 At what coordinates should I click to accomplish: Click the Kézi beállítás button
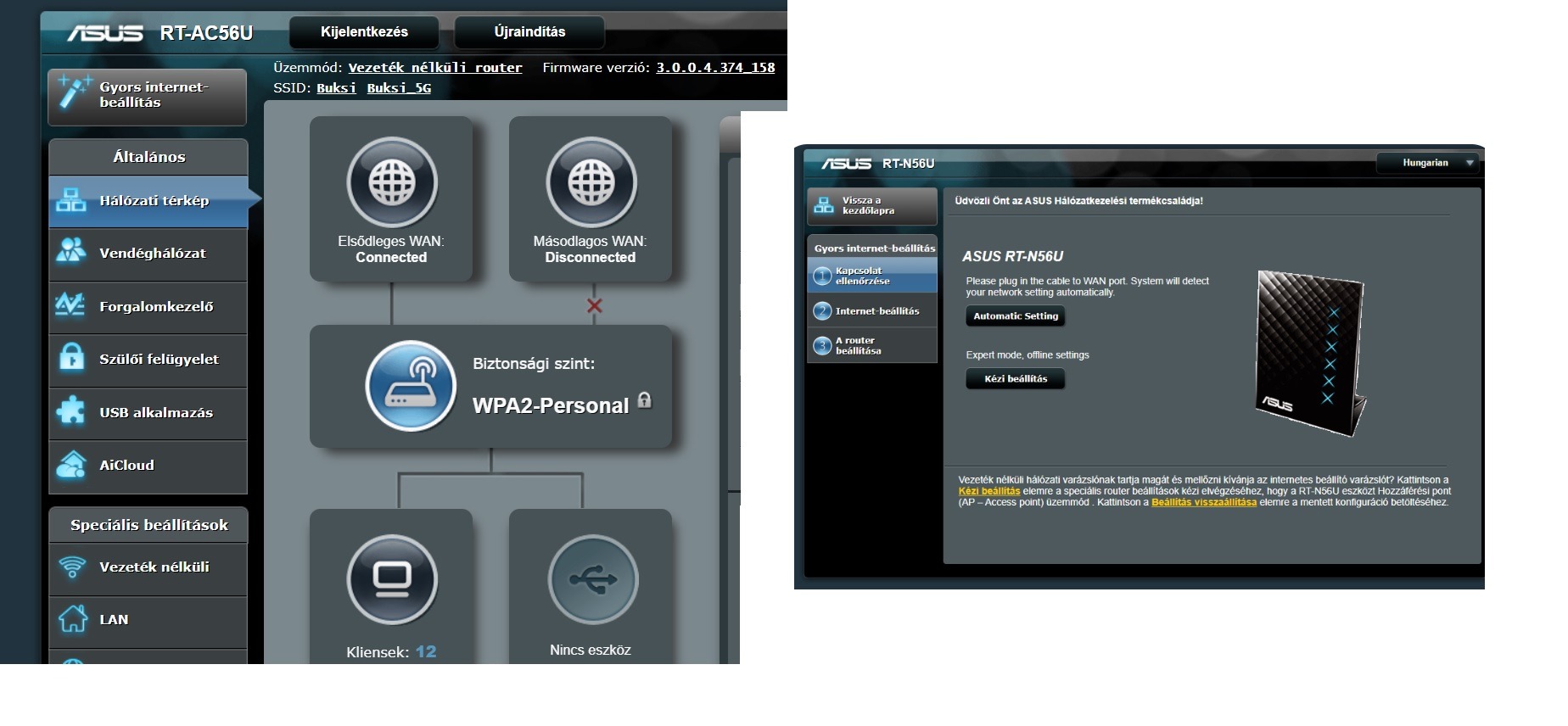[1016, 379]
